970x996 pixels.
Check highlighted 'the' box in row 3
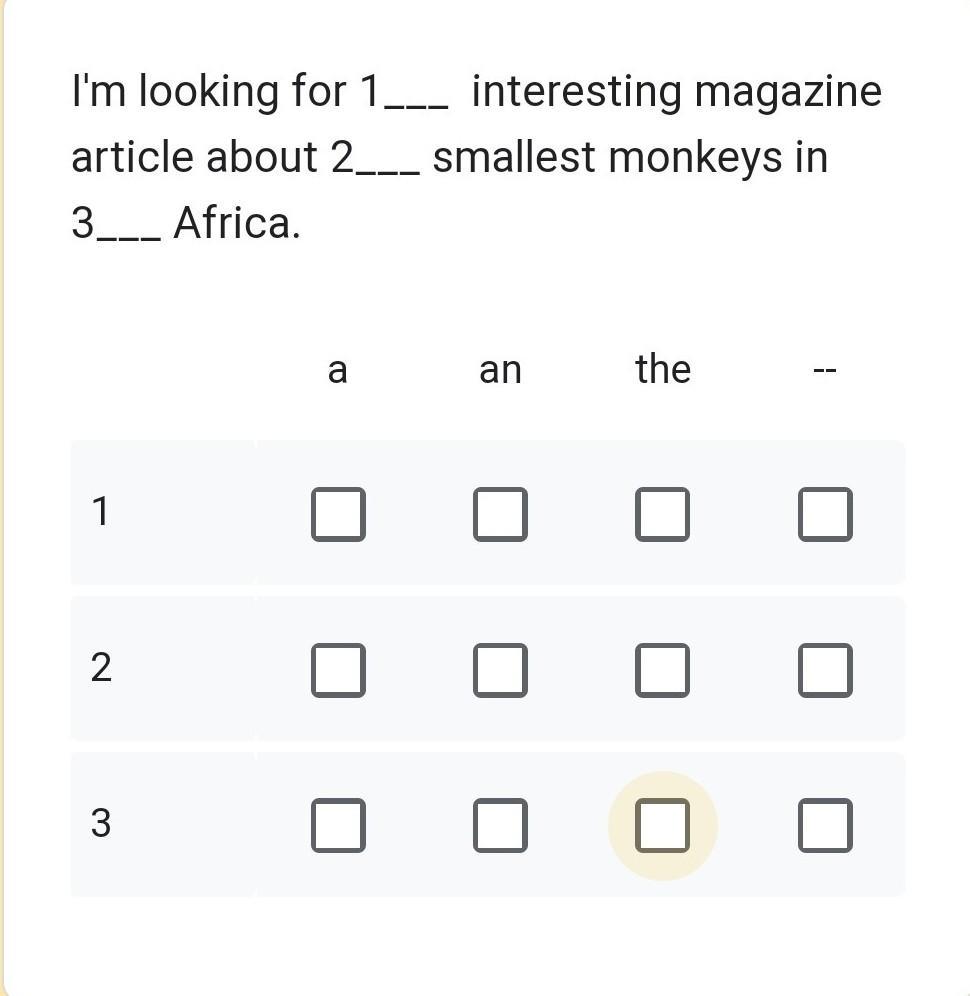(662, 825)
